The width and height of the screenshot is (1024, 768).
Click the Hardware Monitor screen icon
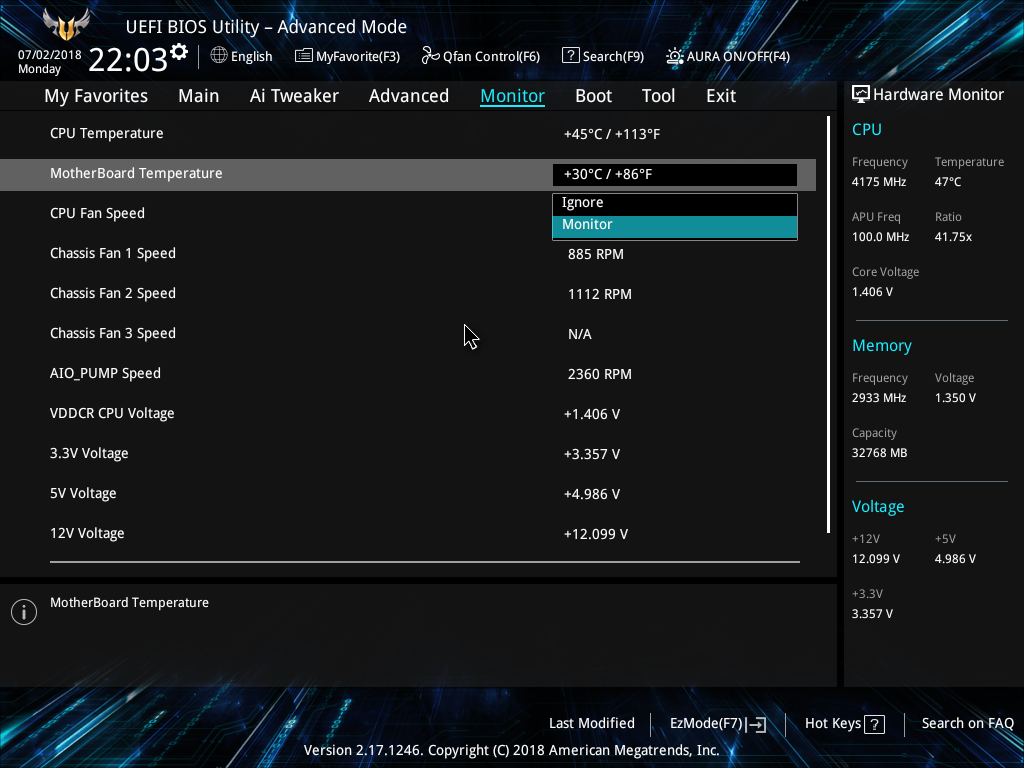(861, 95)
